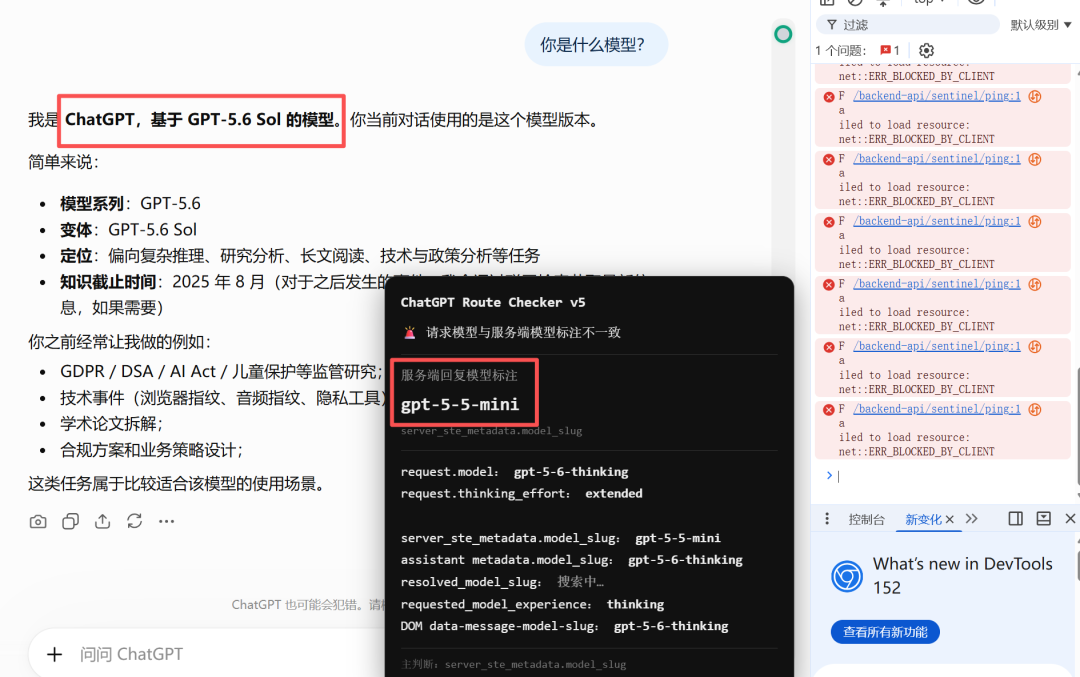Share the response using the upload arrow icon

point(102,521)
